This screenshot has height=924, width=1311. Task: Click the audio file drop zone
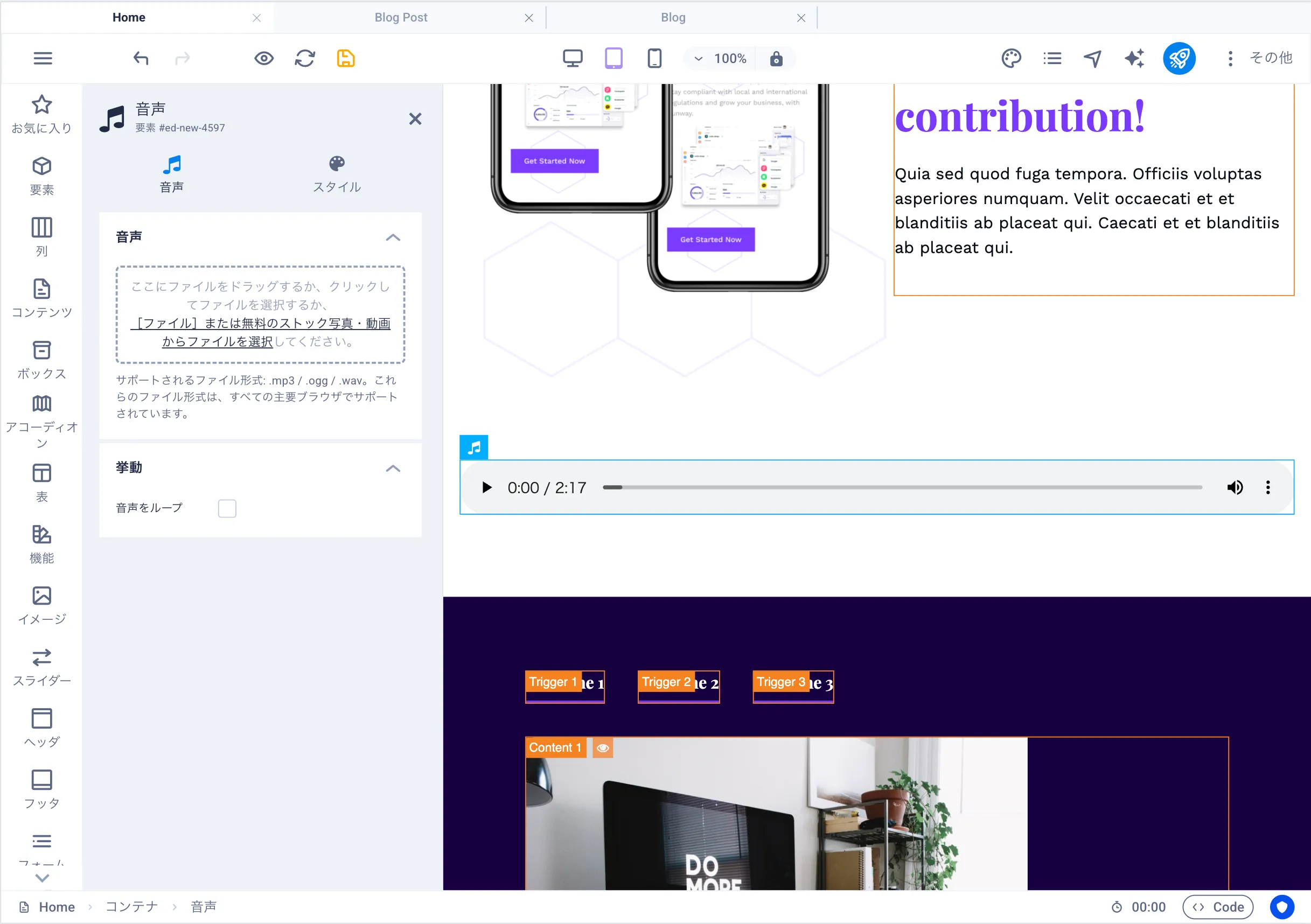260,314
